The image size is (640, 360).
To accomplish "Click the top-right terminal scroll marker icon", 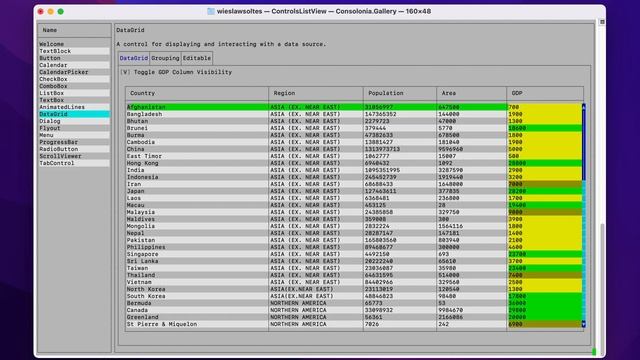I will pyautogui.click(x=602, y=22).
